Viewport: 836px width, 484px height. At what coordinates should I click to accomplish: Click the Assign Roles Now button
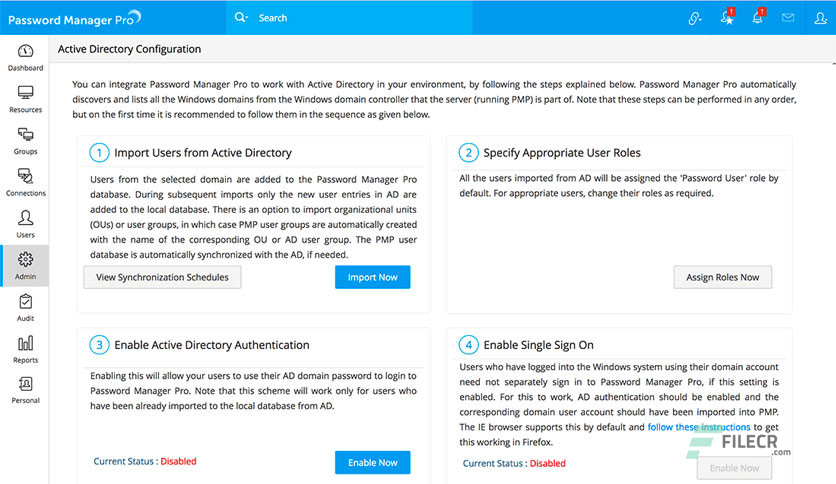tap(722, 277)
